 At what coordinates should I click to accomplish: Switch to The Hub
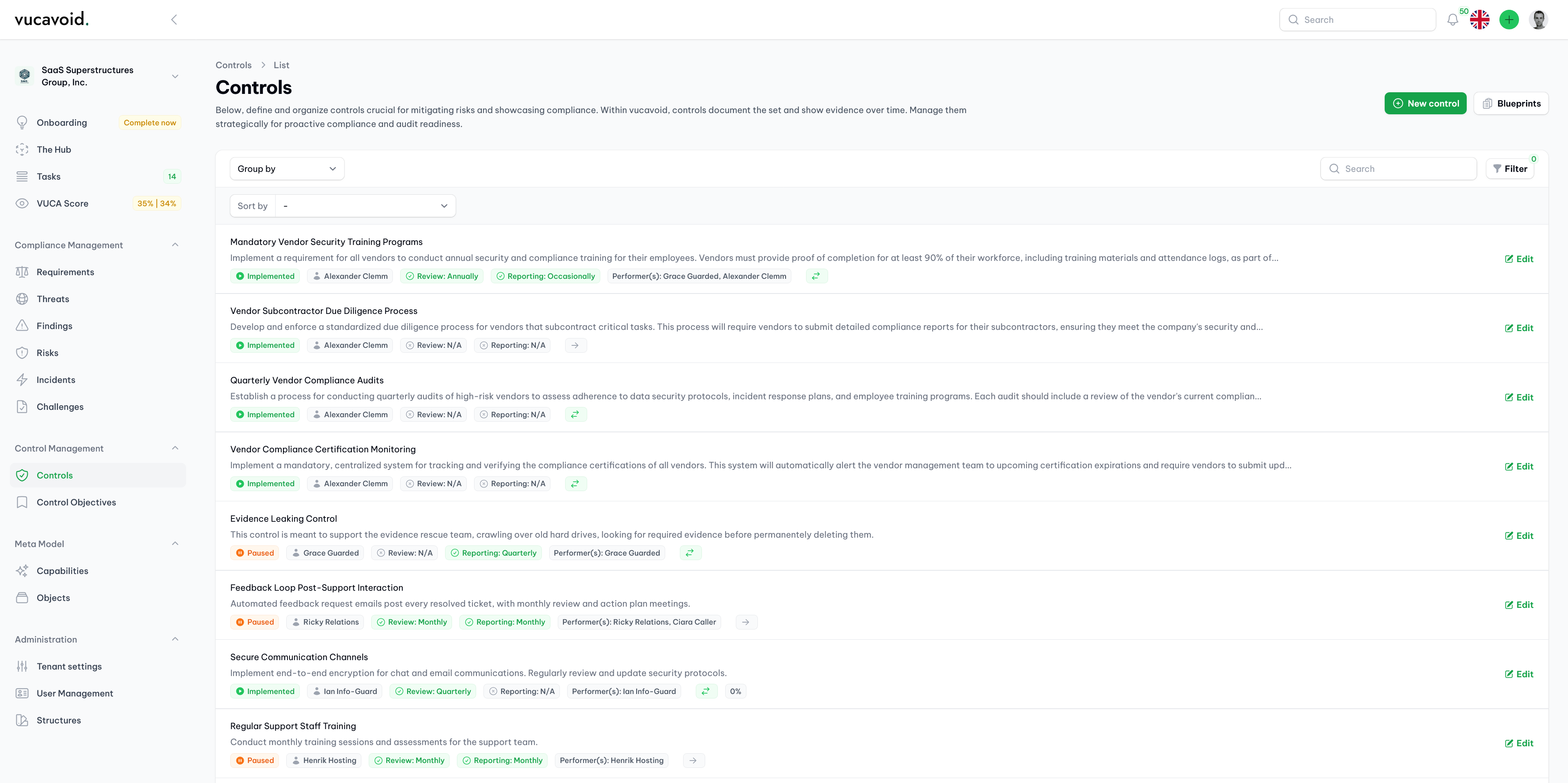click(54, 149)
